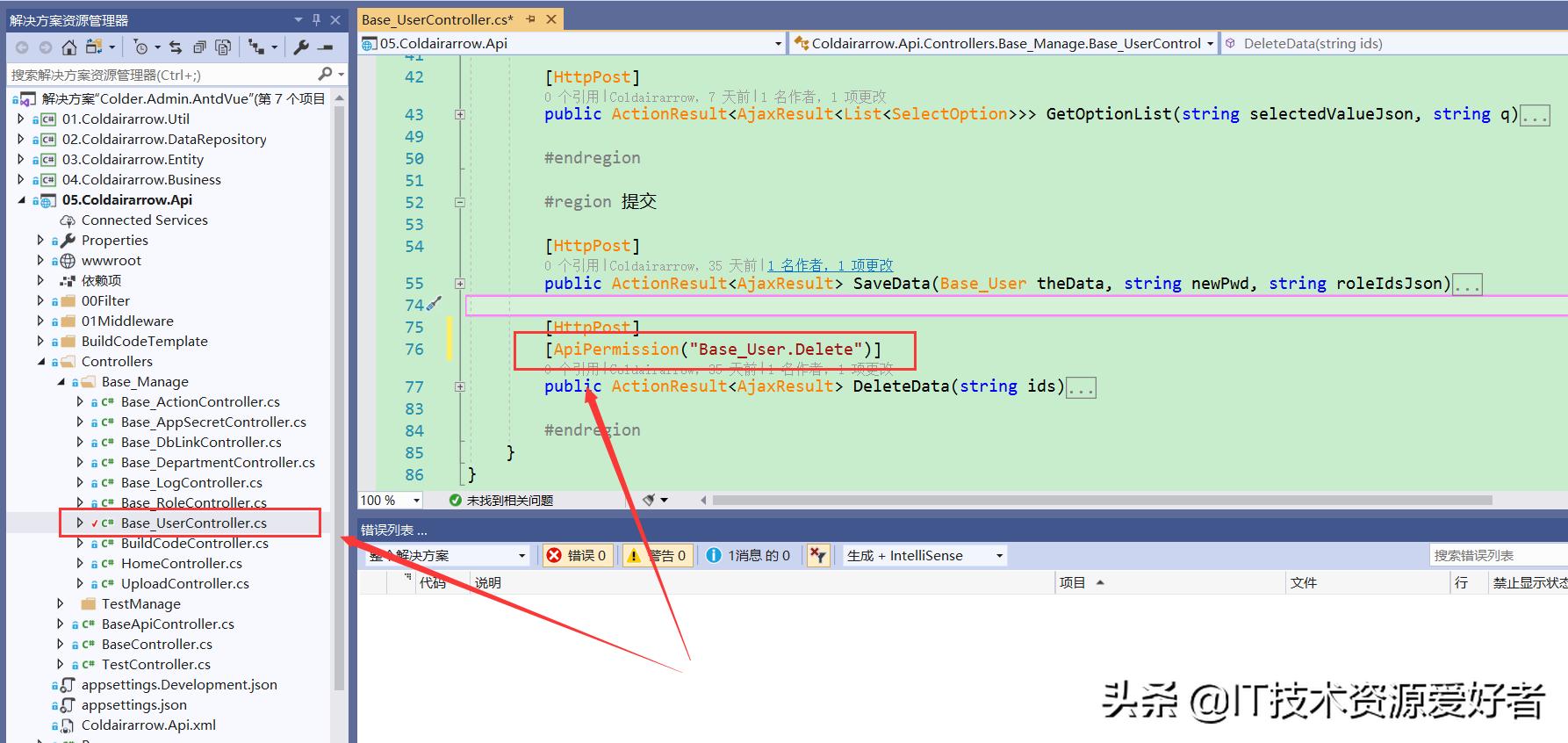Collapse the Base_Manage folder
This screenshot has width=1568, height=743.
click(61, 382)
